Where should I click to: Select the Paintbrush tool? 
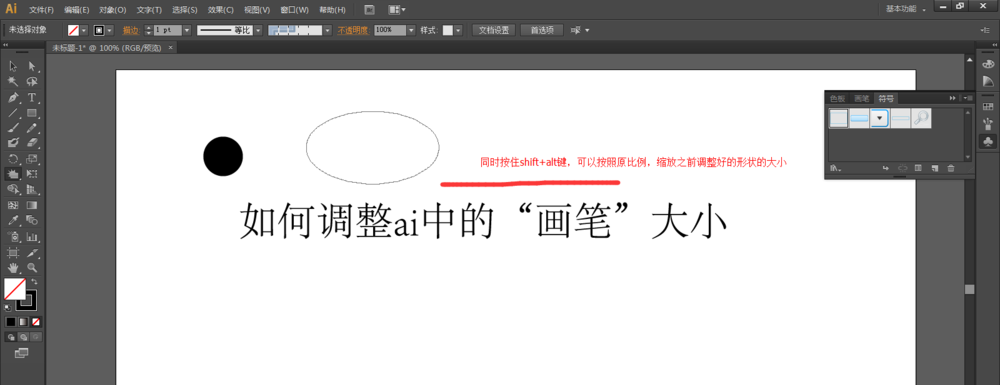pyautogui.click(x=13, y=127)
